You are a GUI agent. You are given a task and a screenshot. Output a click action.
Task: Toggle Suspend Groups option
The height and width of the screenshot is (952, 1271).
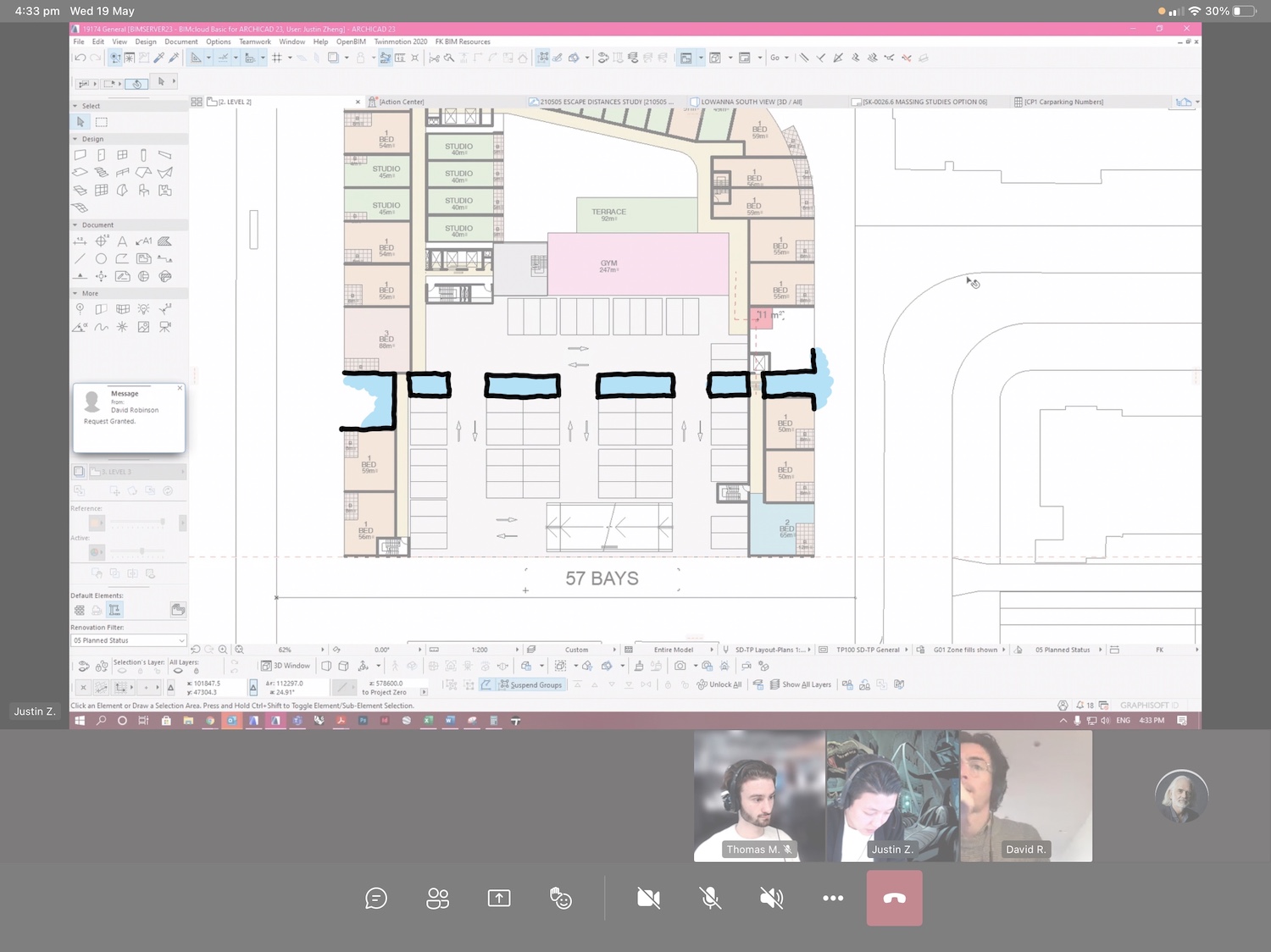click(x=530, y=684)
